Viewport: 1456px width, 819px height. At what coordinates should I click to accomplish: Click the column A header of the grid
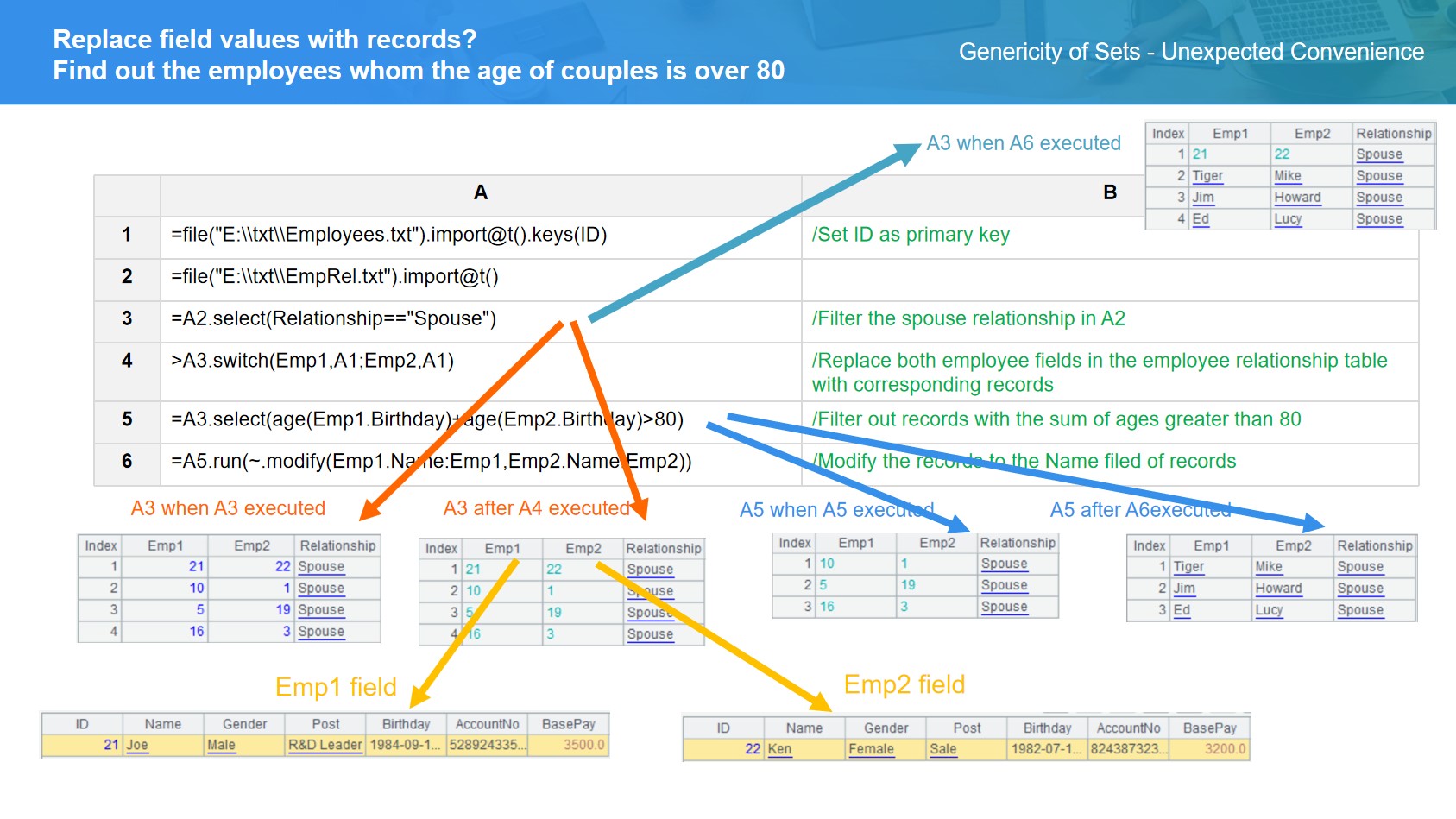click(481, 193)
